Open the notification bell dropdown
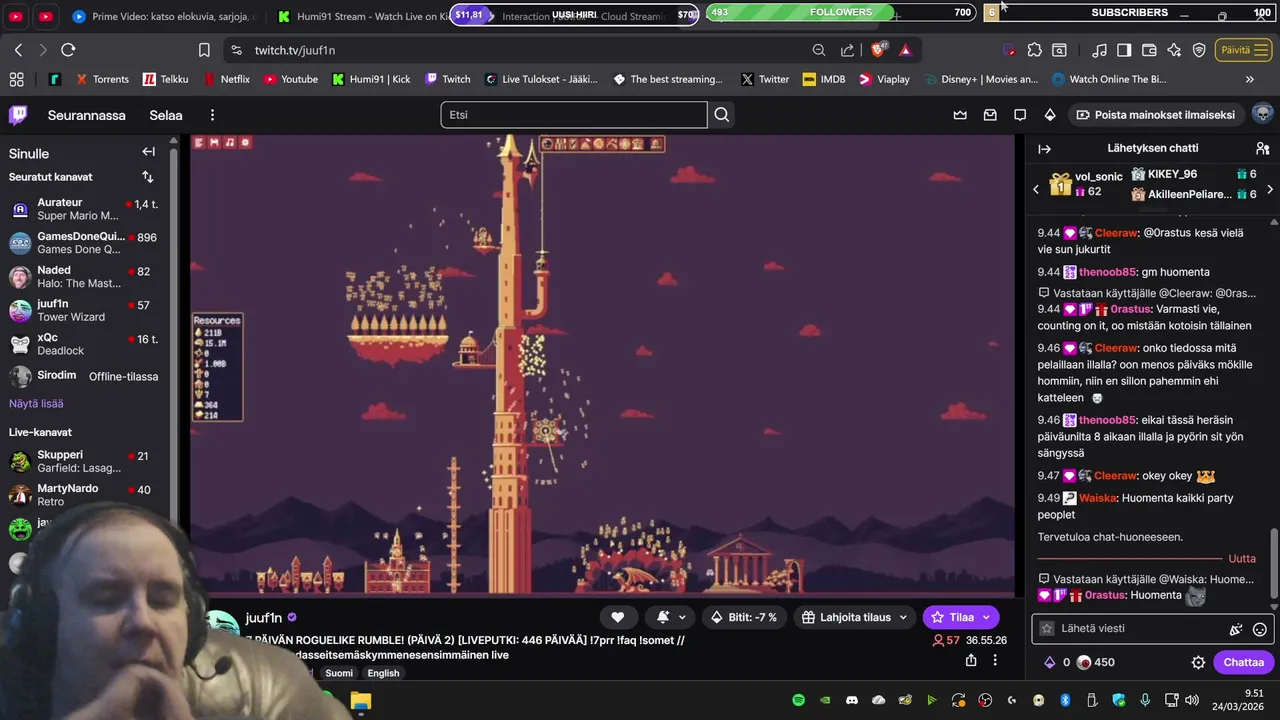 tap(670, 617)
